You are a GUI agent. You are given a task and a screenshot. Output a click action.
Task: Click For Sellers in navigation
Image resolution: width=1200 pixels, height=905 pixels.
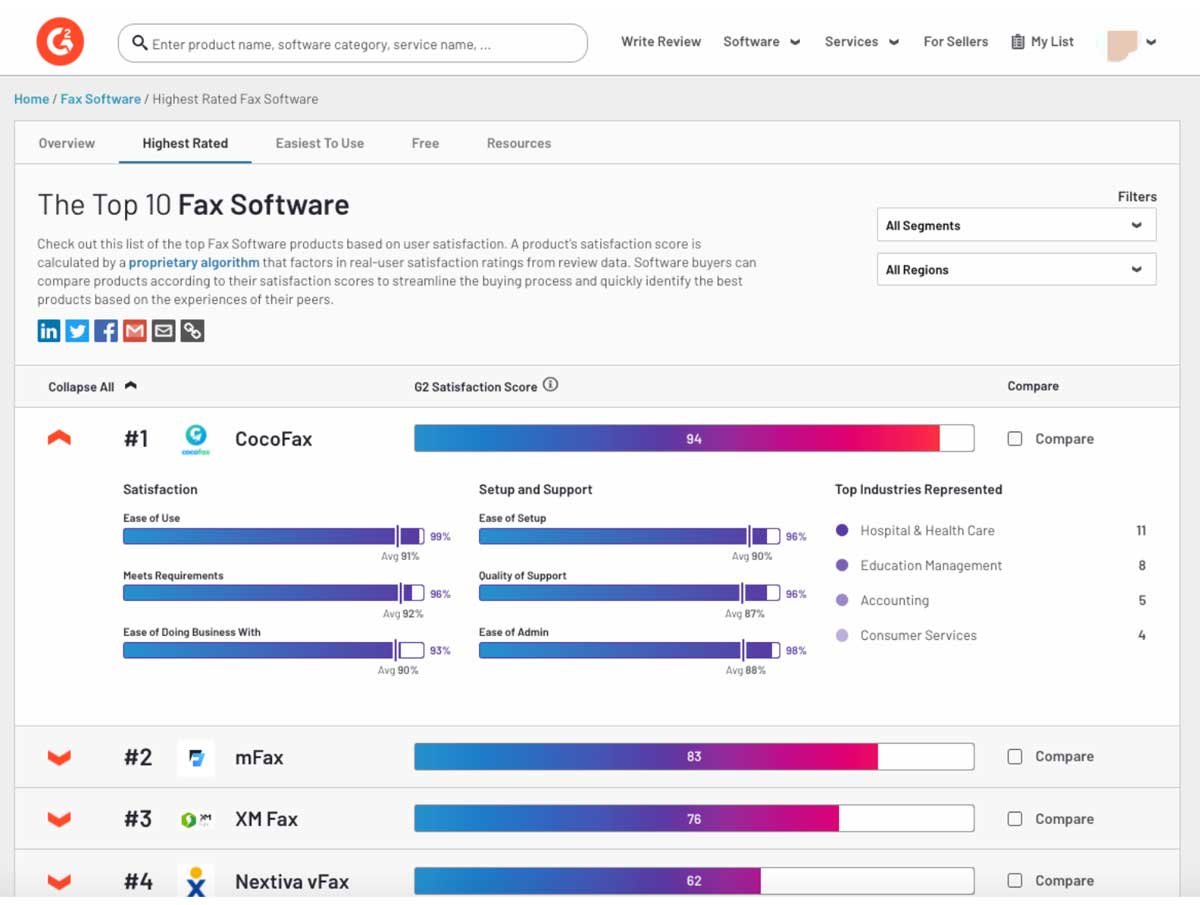point(956,42)
